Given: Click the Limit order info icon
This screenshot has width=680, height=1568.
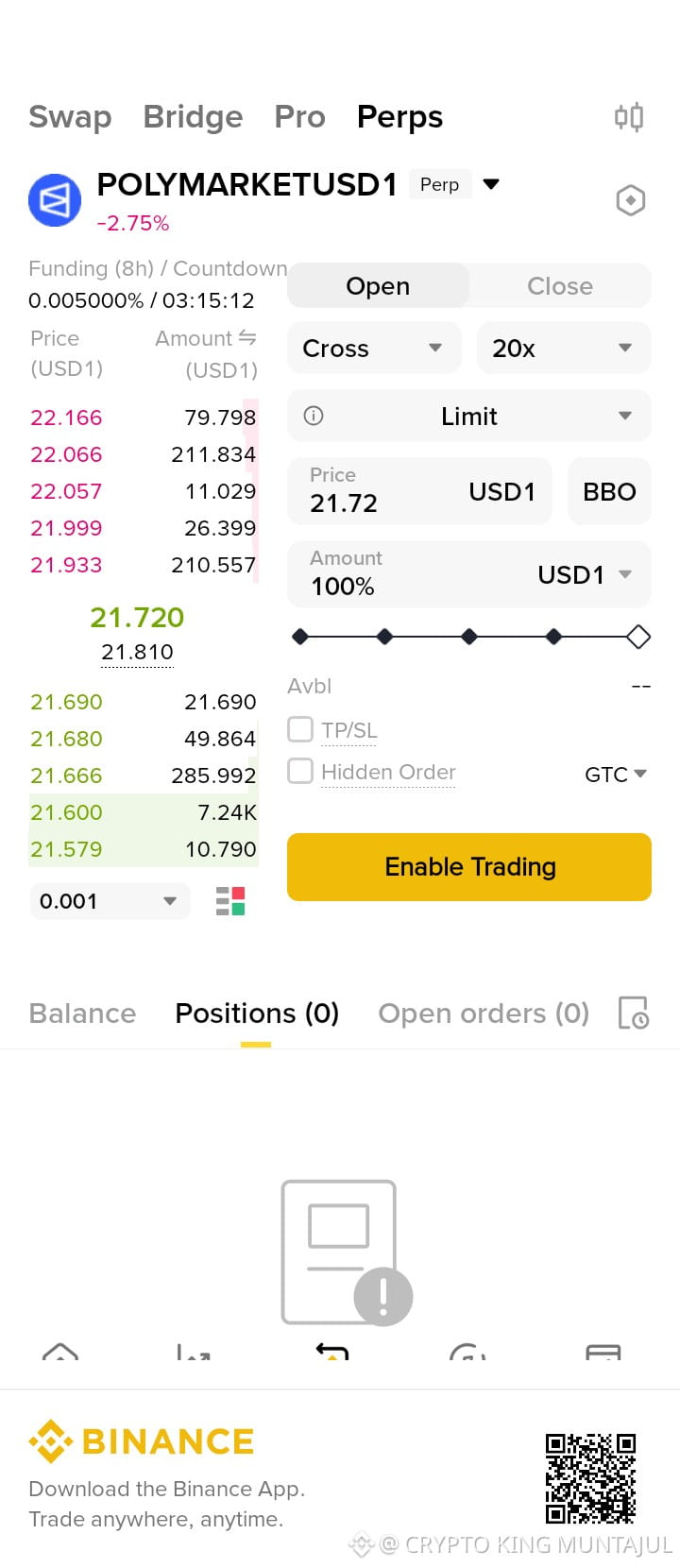Looking at the screenshot, I should 314,416.
